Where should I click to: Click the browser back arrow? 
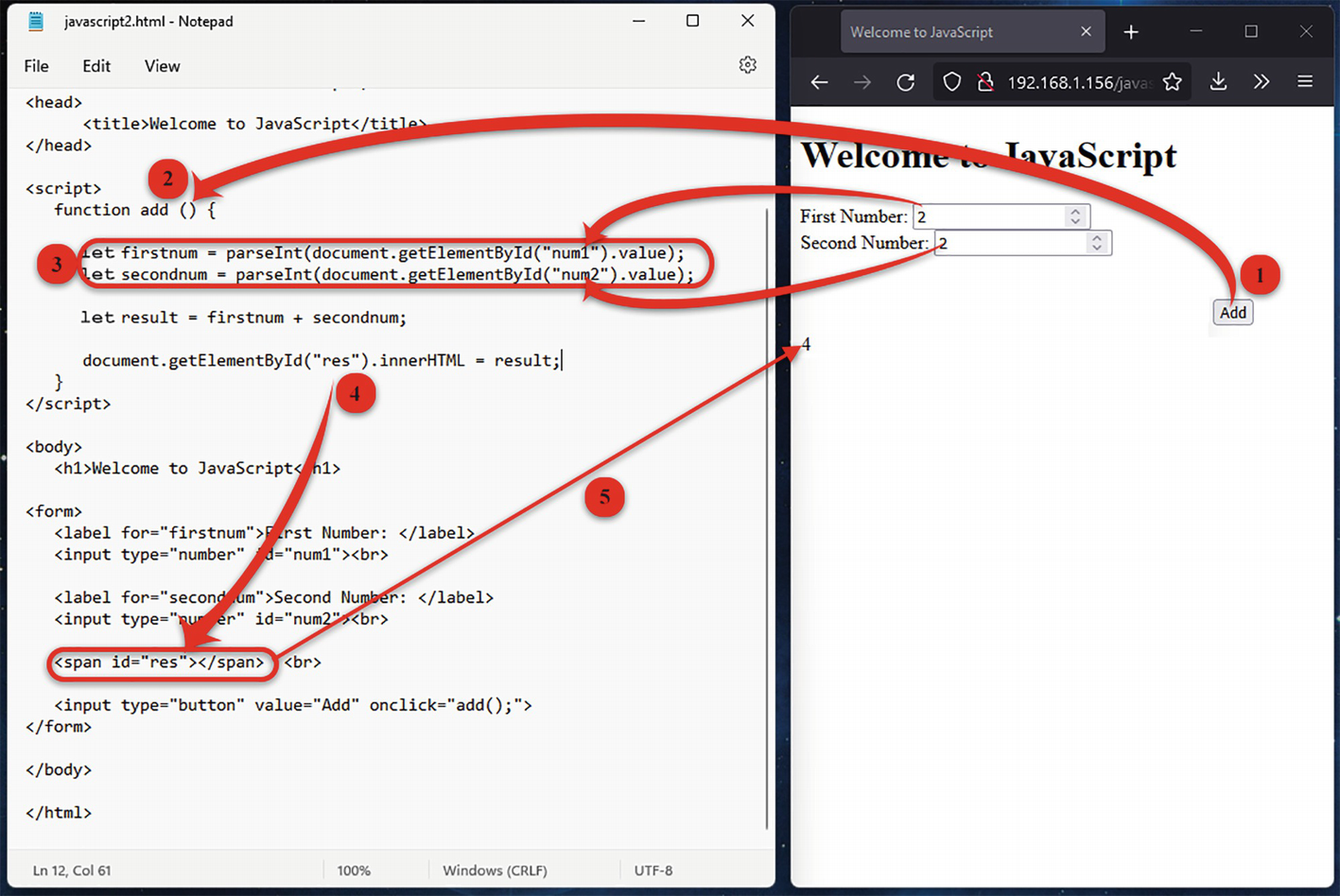click(819, 82)
